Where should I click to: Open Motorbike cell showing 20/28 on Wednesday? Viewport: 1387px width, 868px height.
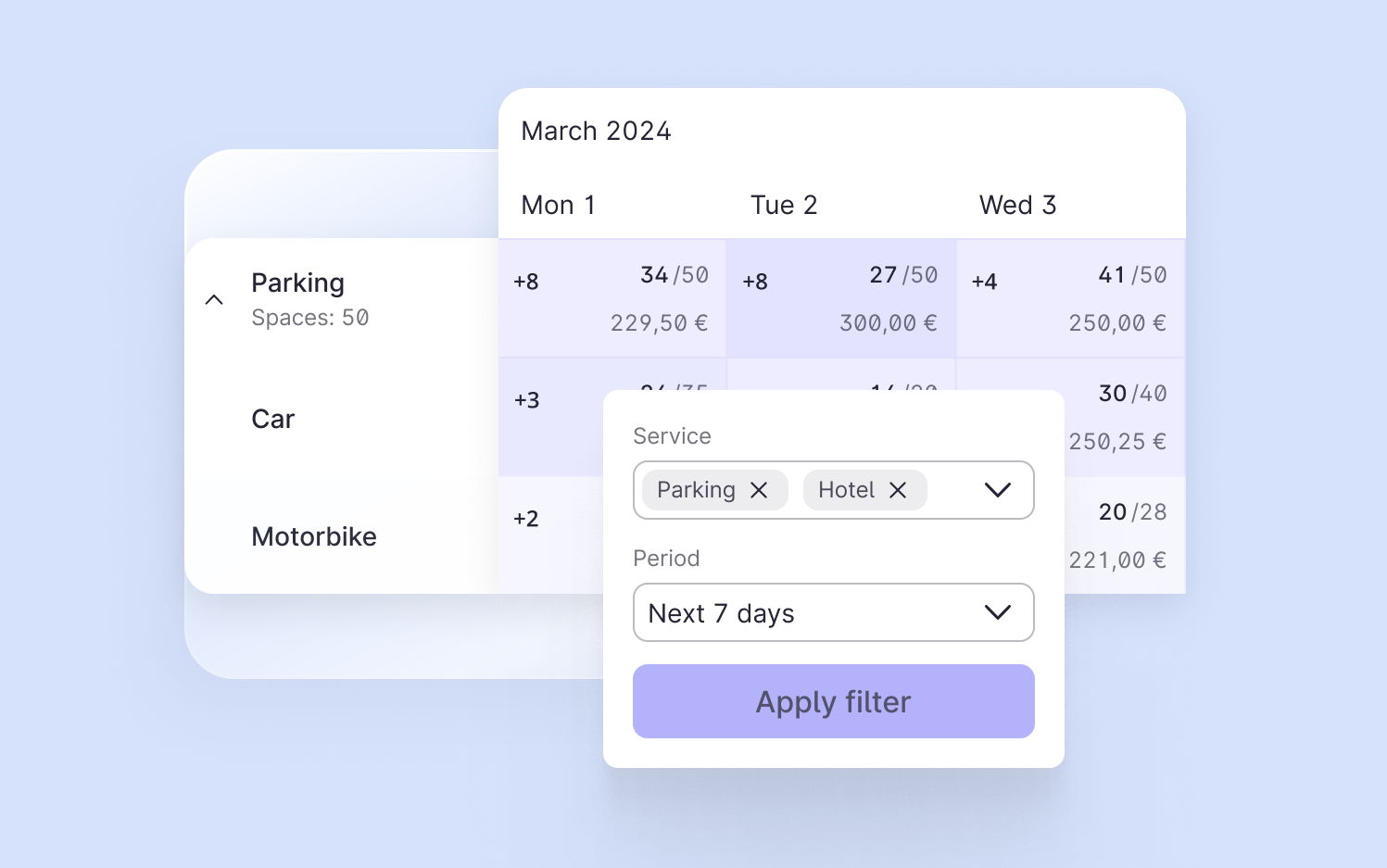tap(1126, 535)
